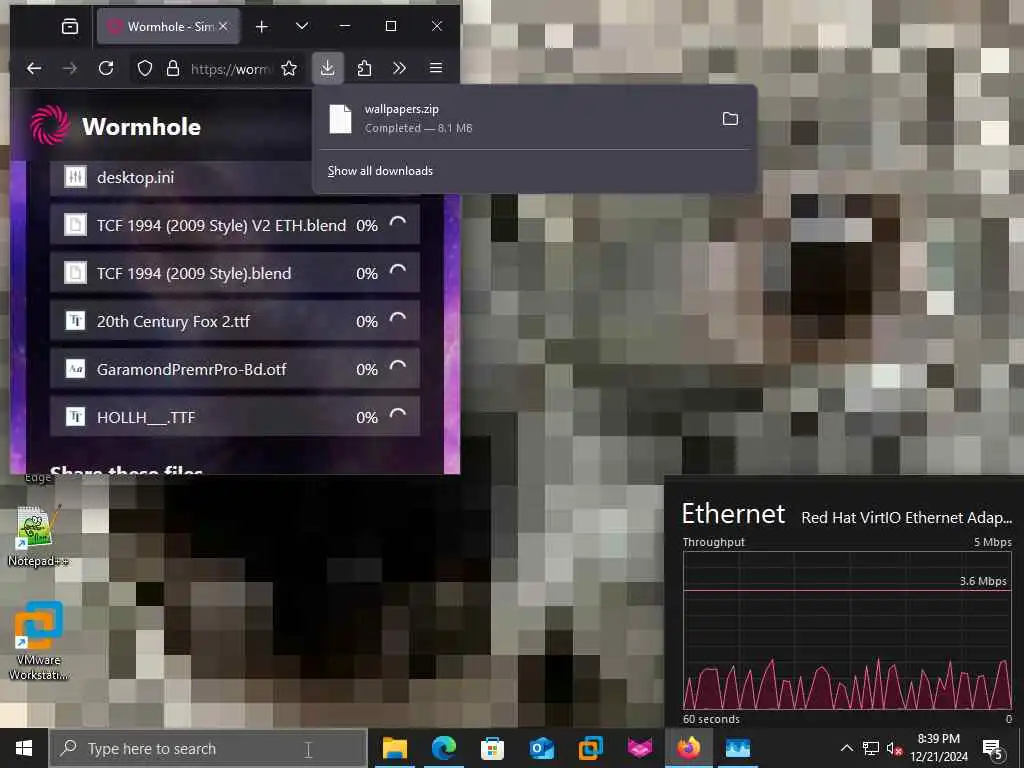
Task: Select TCF 1994 (2009 Style) V2 ETH.blend
Action: click(x=235, y=225)
